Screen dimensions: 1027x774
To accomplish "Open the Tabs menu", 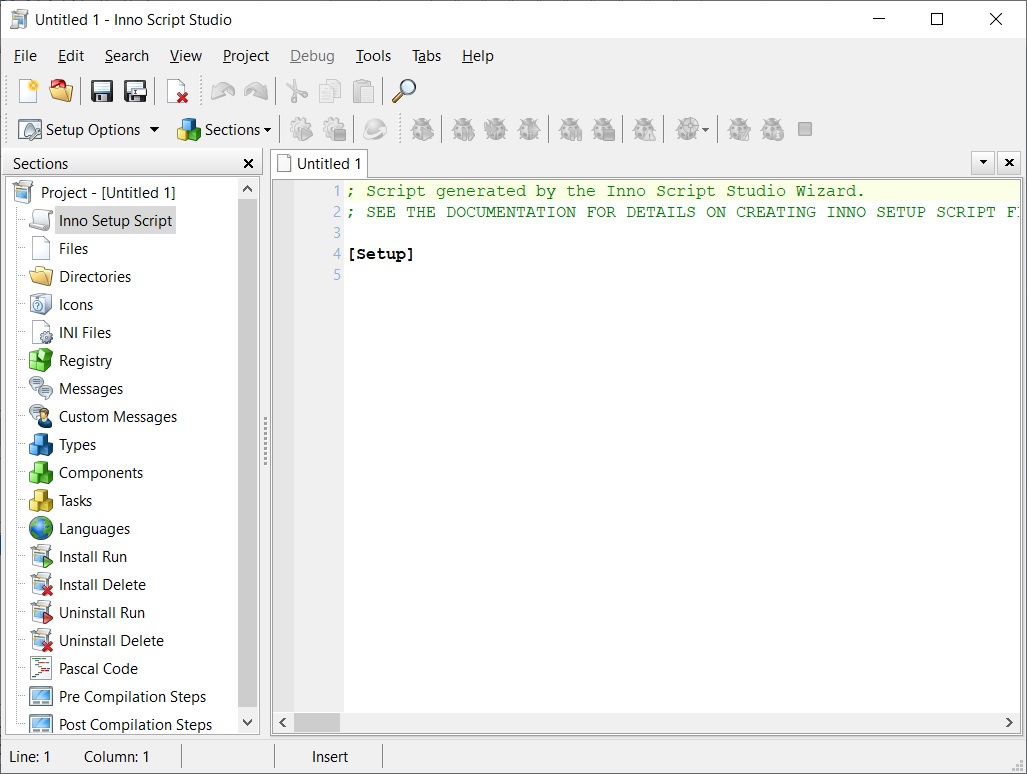I will click(x=426, y=56).
